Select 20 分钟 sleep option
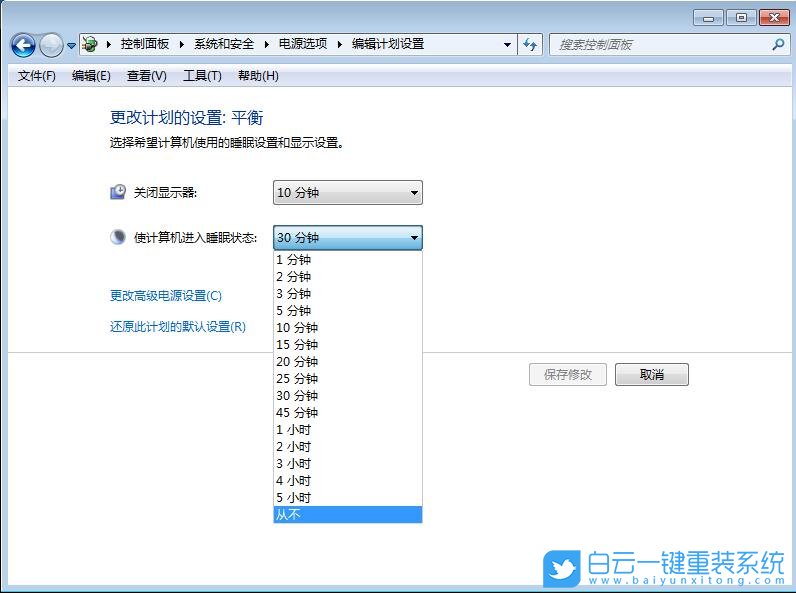796x593 pixels. (348, 361)
